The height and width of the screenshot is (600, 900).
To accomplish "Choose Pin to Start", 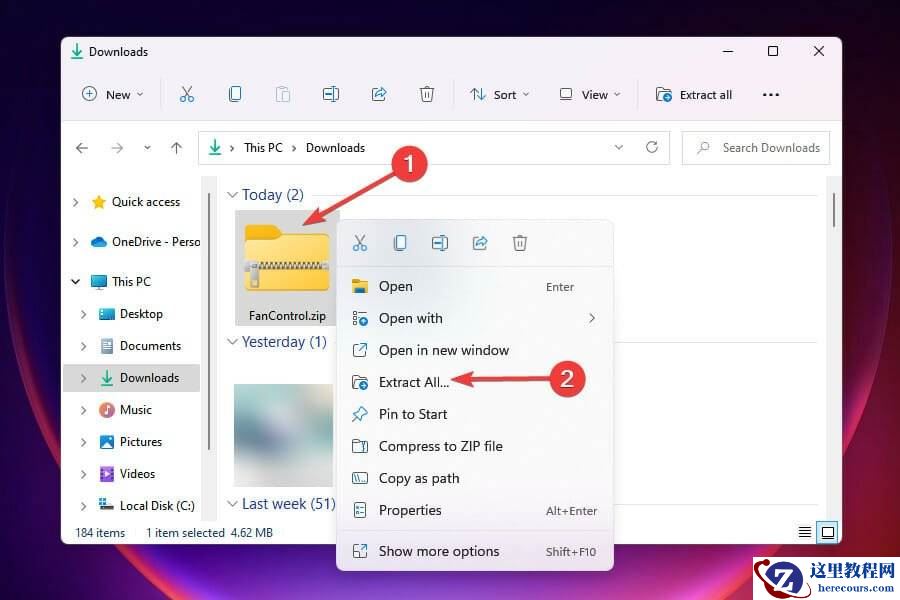I will click(475, 414).
